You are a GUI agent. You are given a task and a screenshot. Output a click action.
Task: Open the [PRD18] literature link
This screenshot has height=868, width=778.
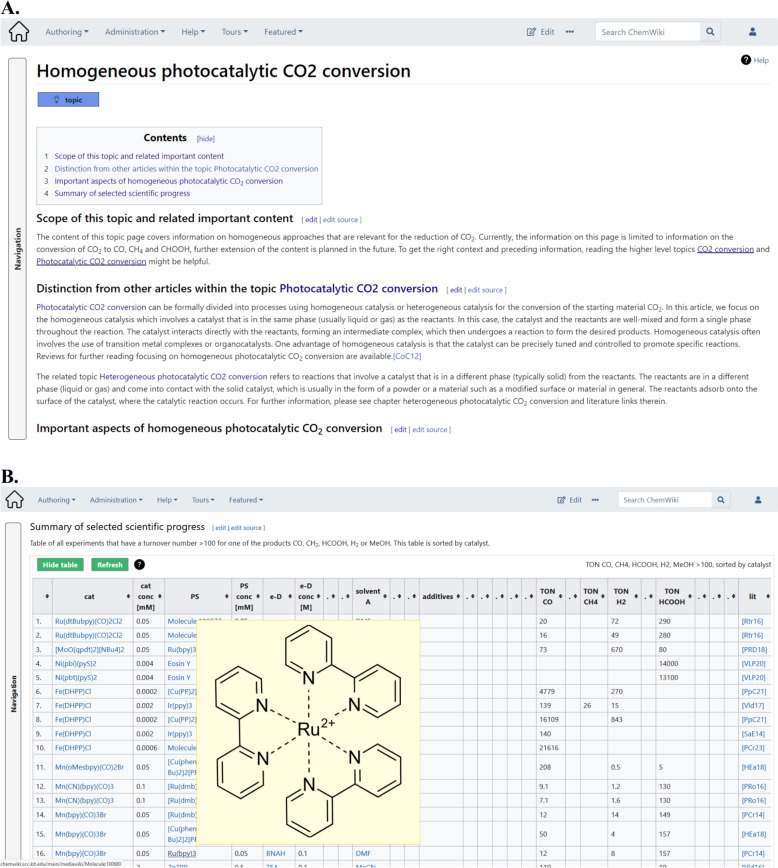tap(754, 649)
